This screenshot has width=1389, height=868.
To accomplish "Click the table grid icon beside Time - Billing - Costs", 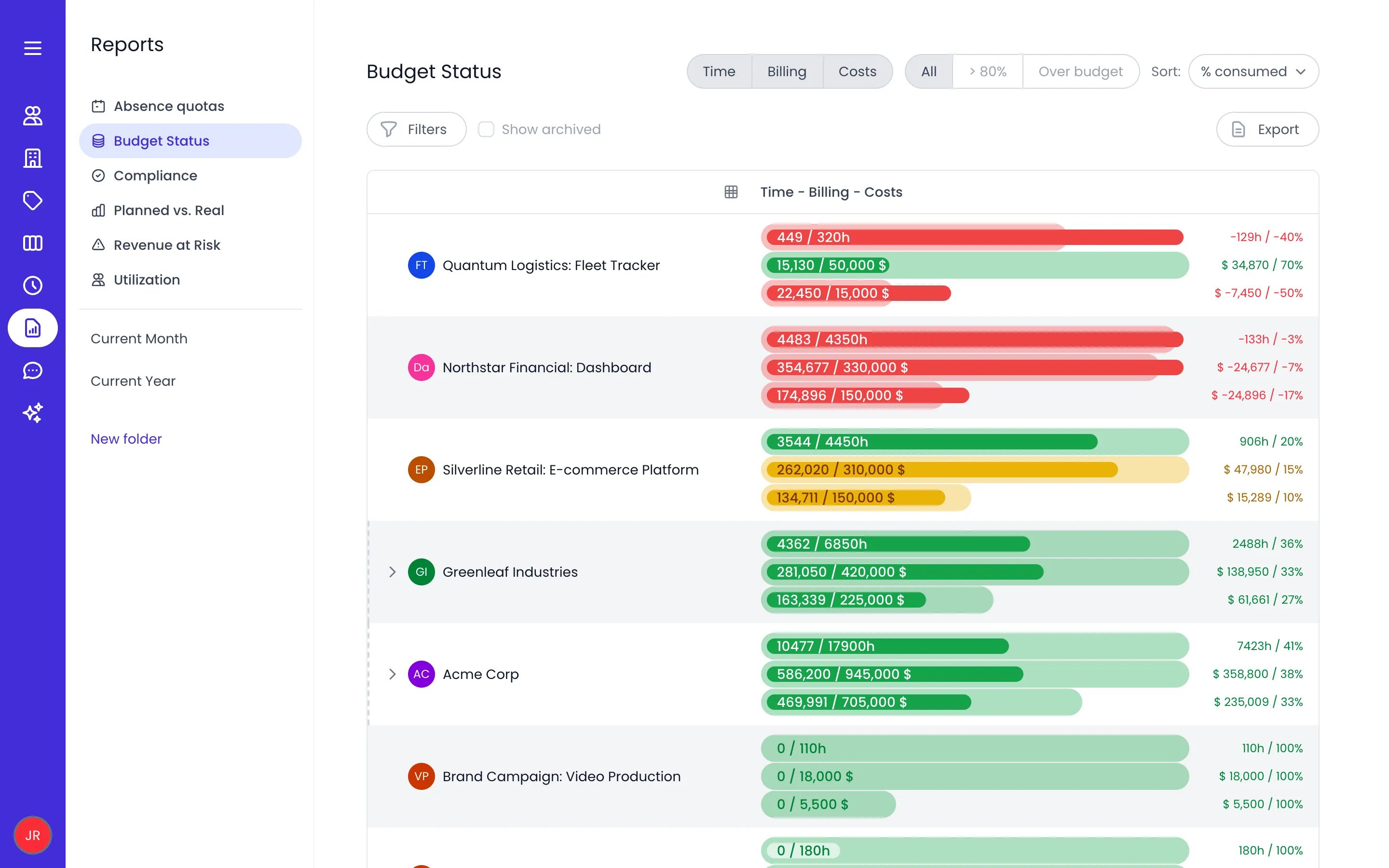I will point(731,192).
